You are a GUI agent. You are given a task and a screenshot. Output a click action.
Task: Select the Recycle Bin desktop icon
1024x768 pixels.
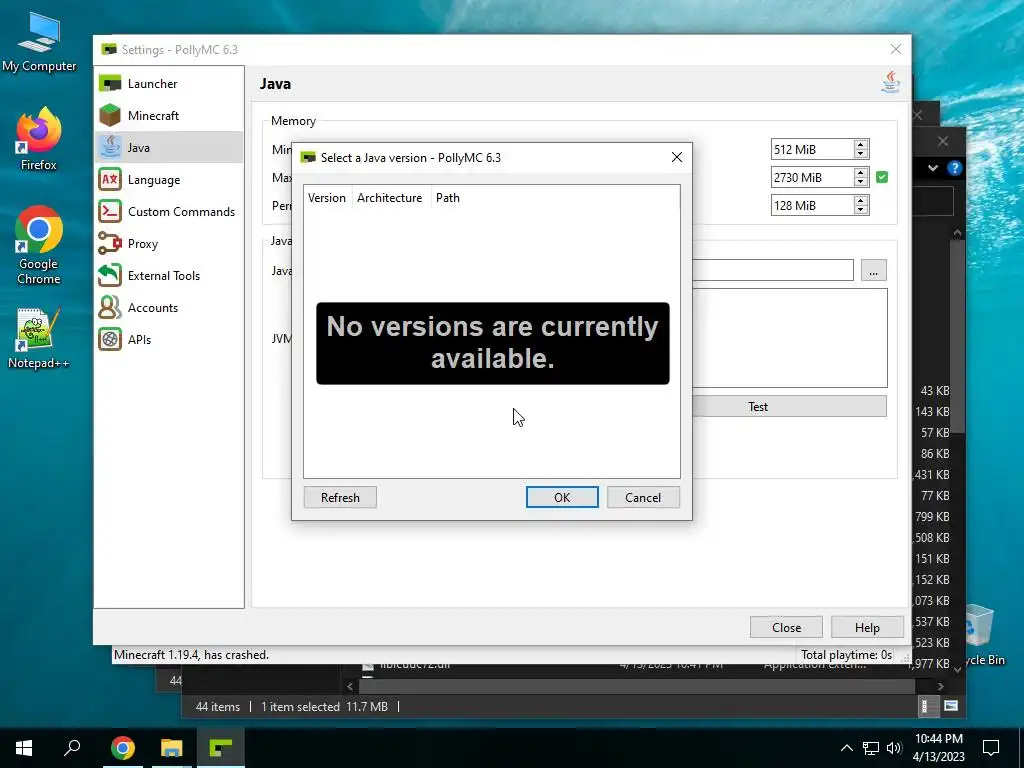click(982, 633)
